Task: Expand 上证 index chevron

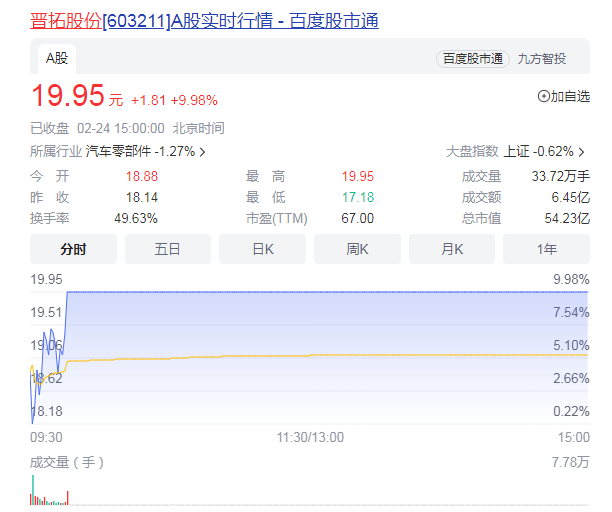Action: point(581,152)
